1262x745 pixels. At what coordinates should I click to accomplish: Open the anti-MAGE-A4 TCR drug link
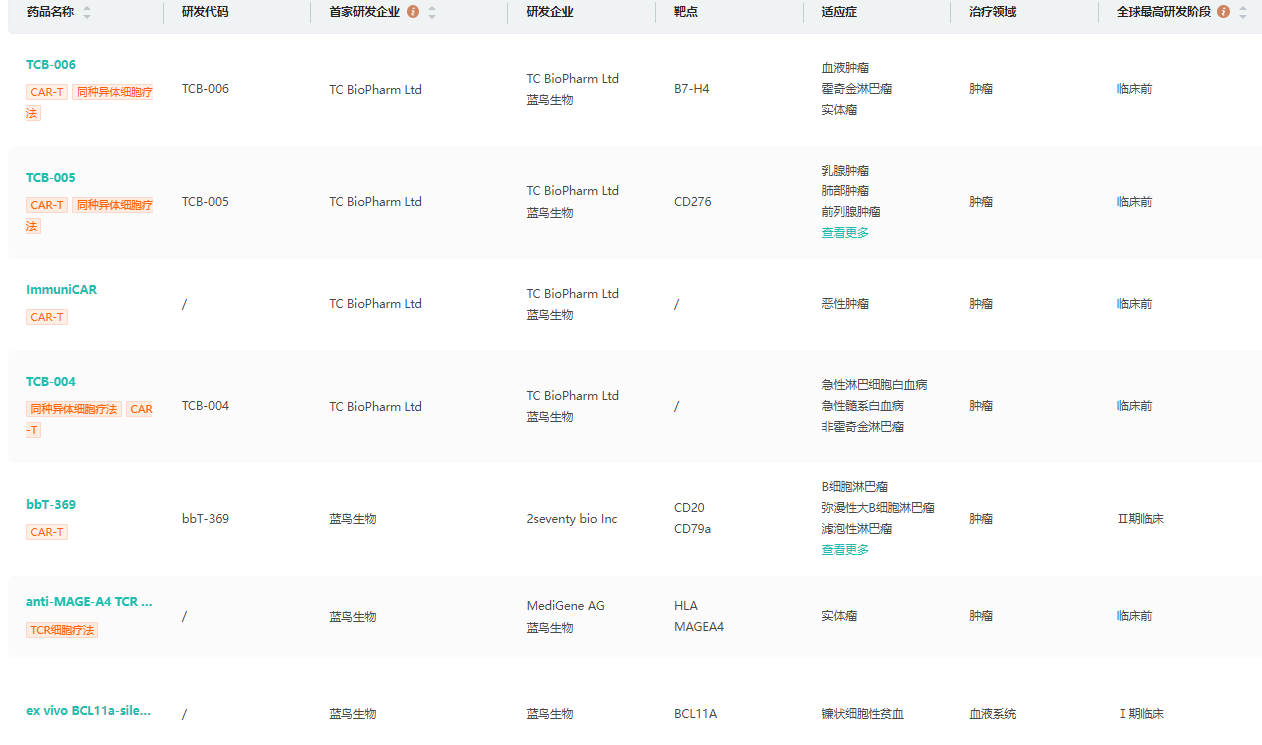(89, 602)
